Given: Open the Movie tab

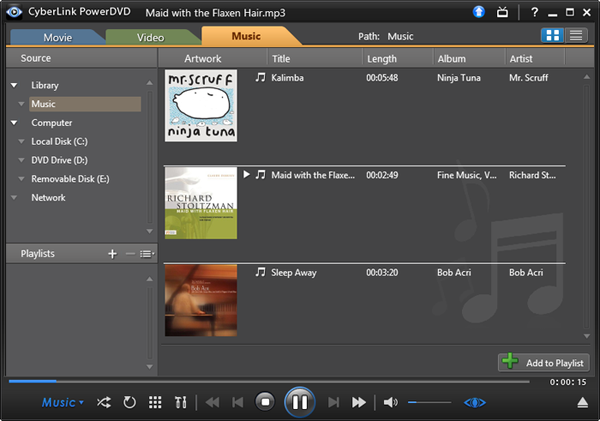Looking at the screenshot, I should click(x=57, y=37).
